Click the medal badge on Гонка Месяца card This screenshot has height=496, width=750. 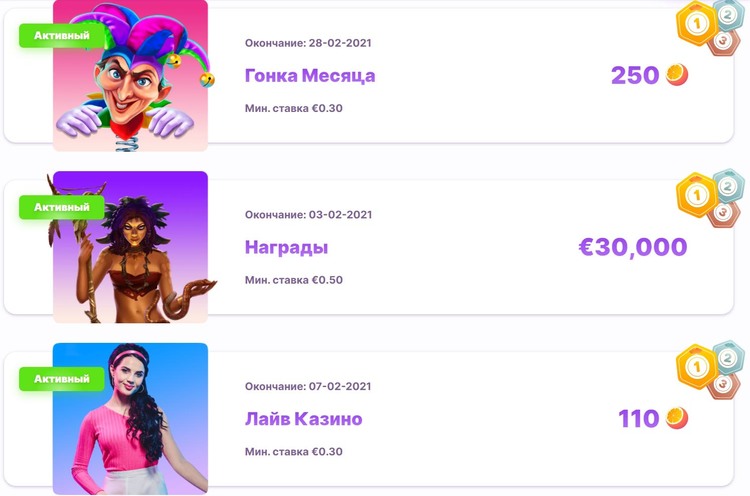pos(714,25)
